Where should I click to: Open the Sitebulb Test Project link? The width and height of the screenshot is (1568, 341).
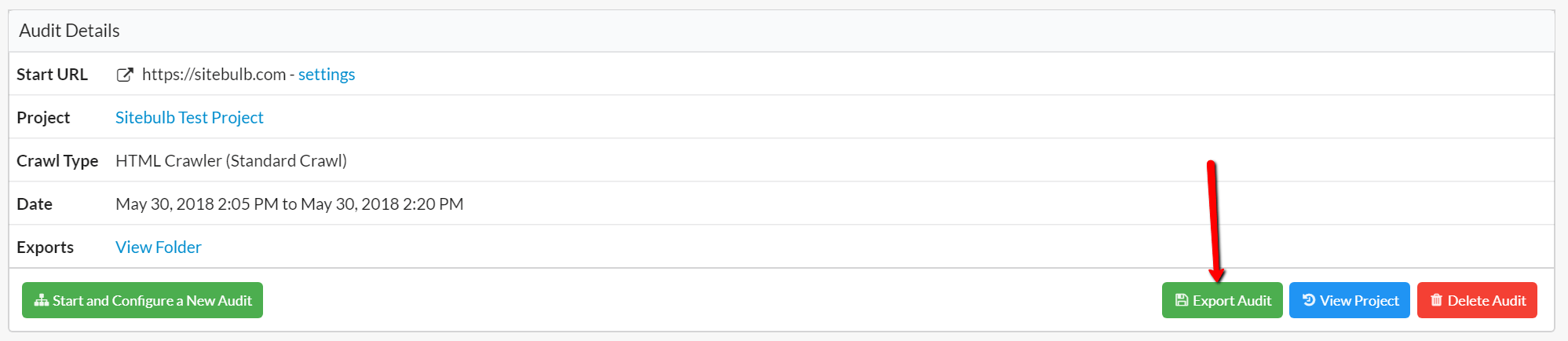click(189, 118)
